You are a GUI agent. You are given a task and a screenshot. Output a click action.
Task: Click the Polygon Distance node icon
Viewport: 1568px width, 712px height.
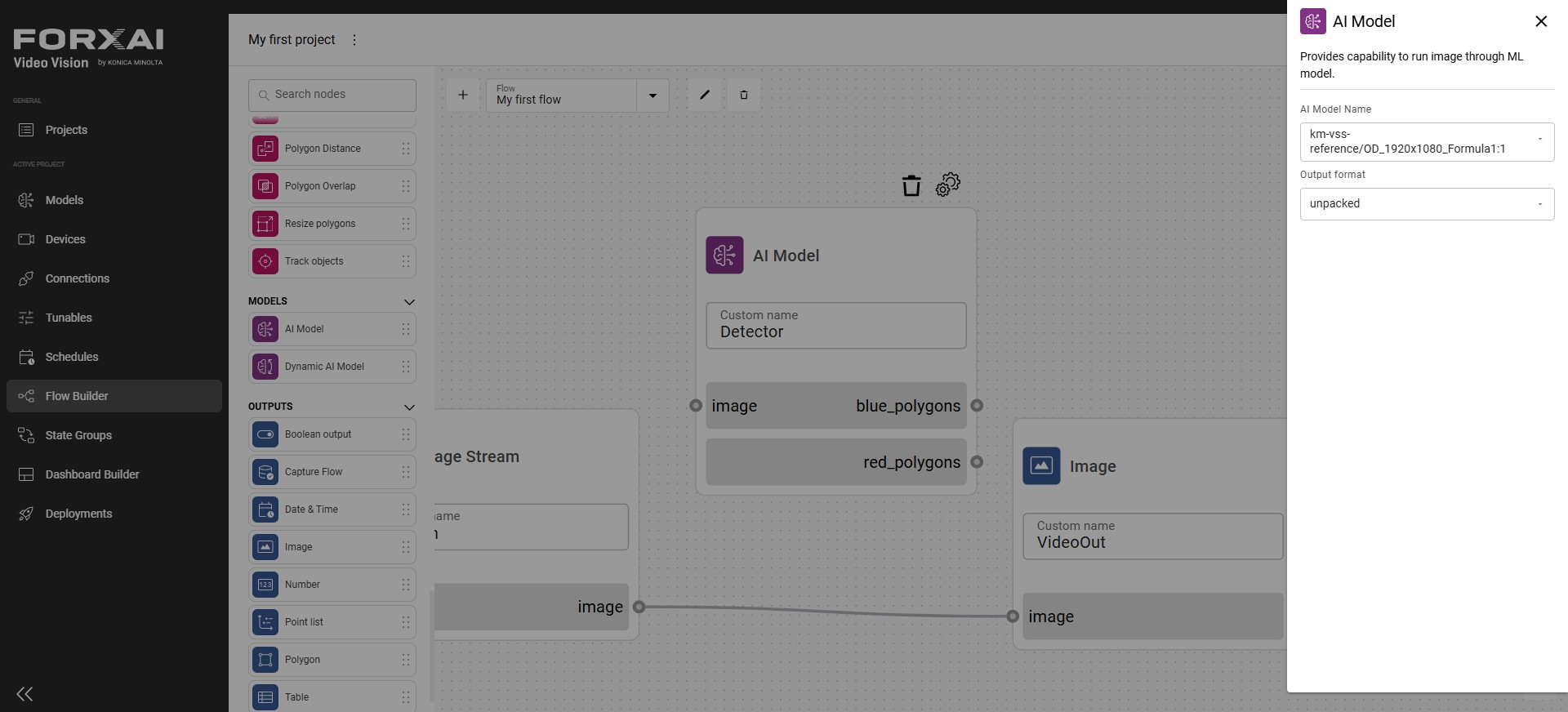point(265,149)
